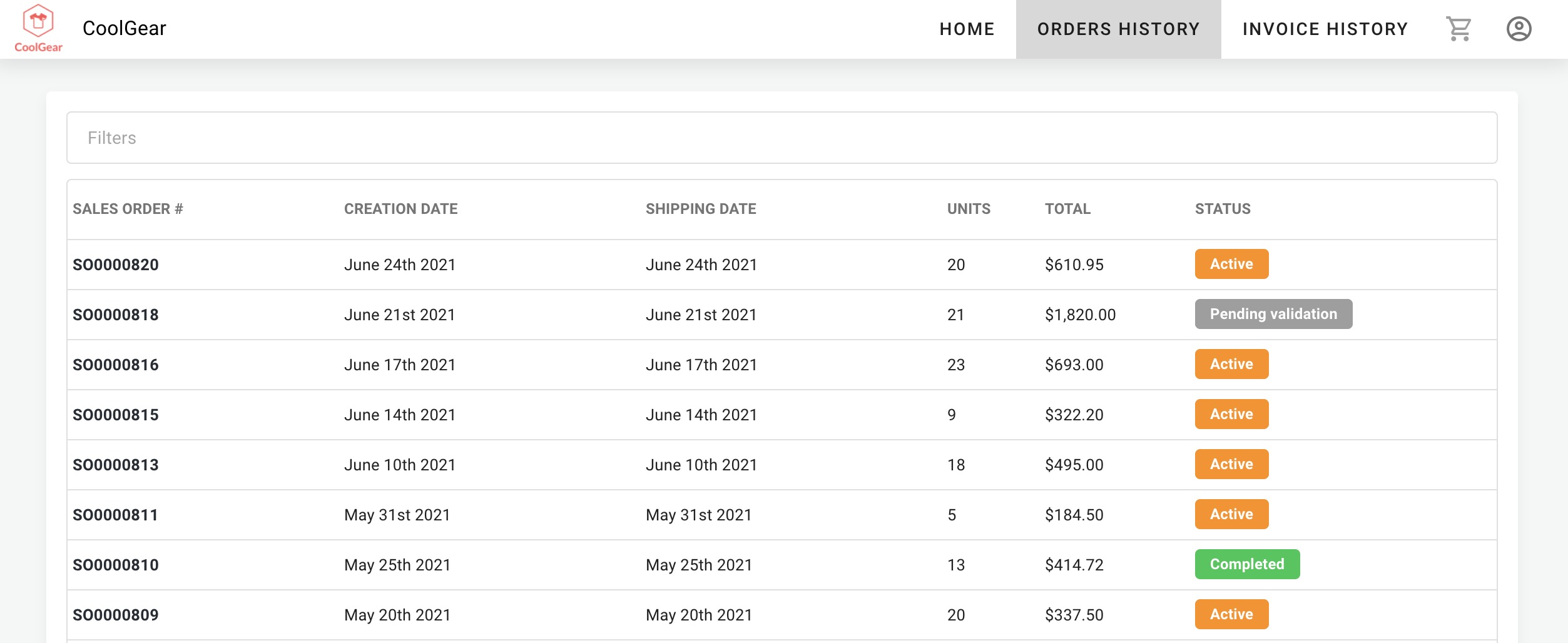
Task: Click the Pending validation status badge
Action: [1273, 314]
